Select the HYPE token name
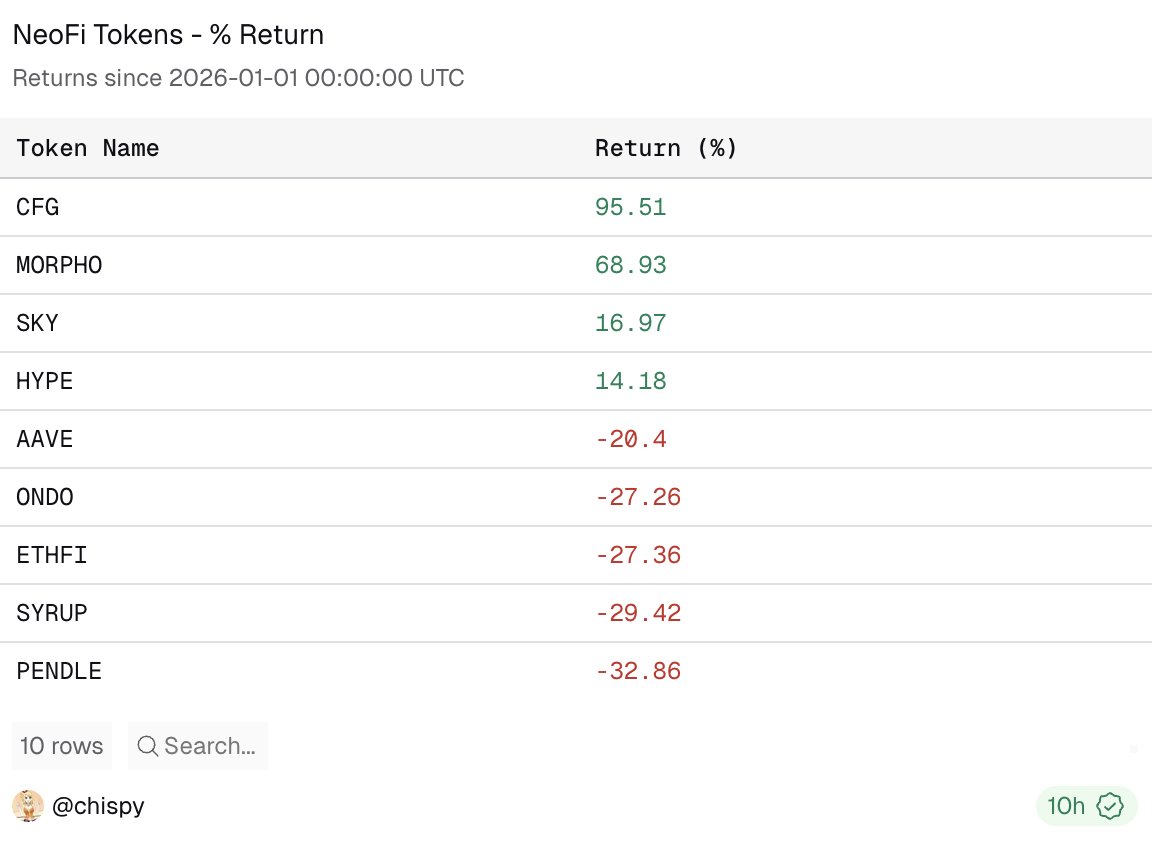 point(44,381)
